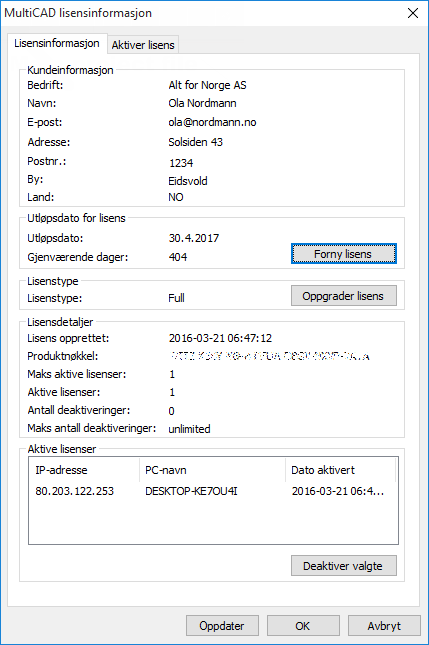Screen dimensions: 429x645
Task: Click the Utløpsdato label
Action: pos(55,238)
